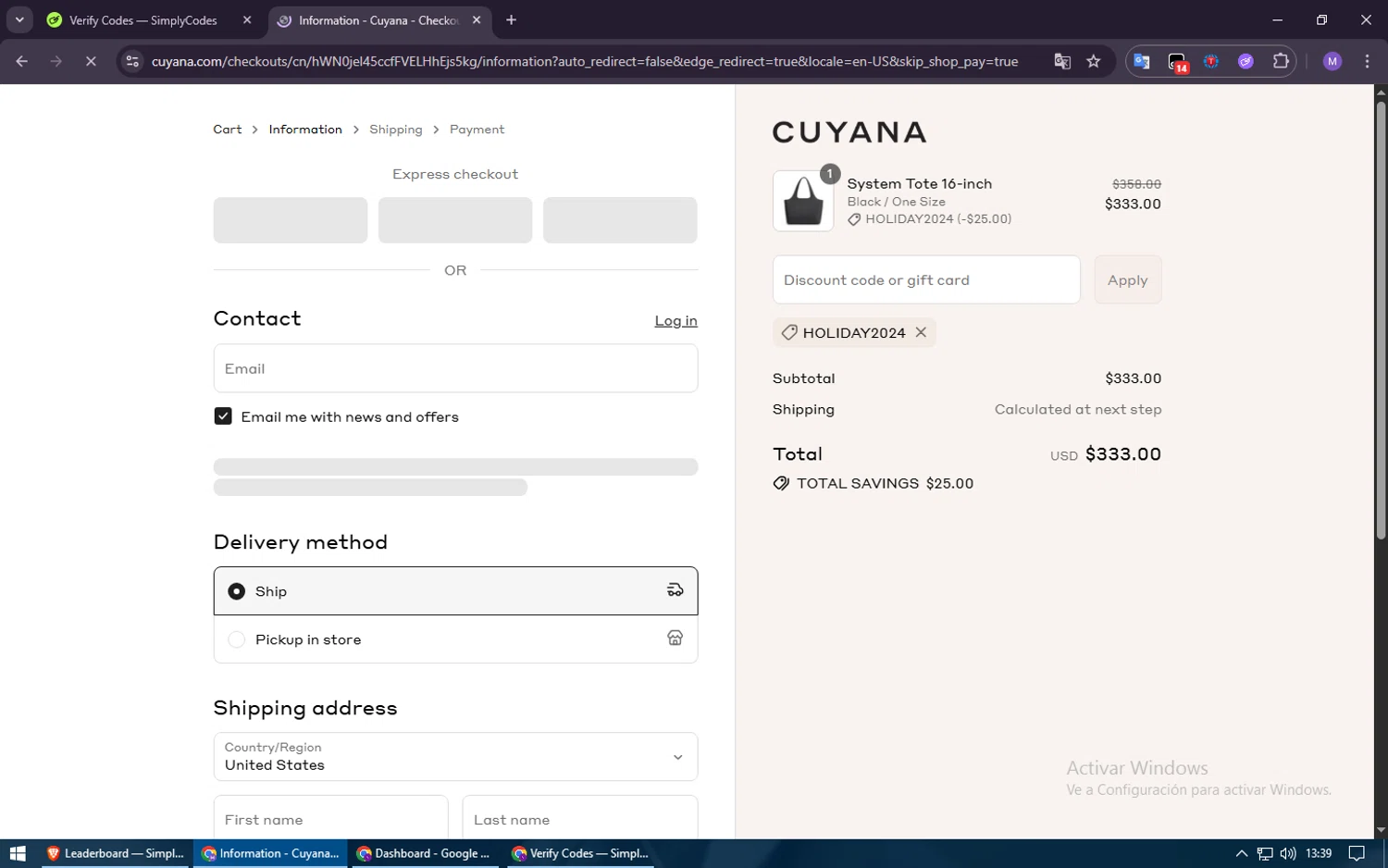Click the page vertical scrollbar
Image resolution: width=1388 pixels, height=868 pixels.
1381,319
